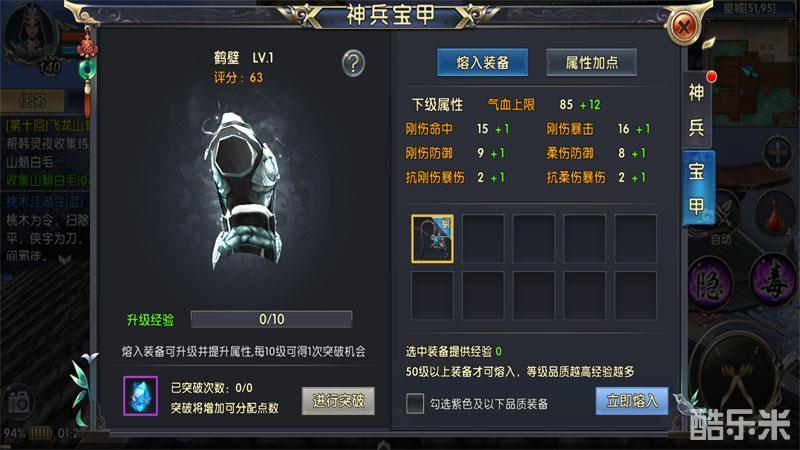Click the 升级经验 progress bar
Screen dimensions: 800x450
coord(271,319)
